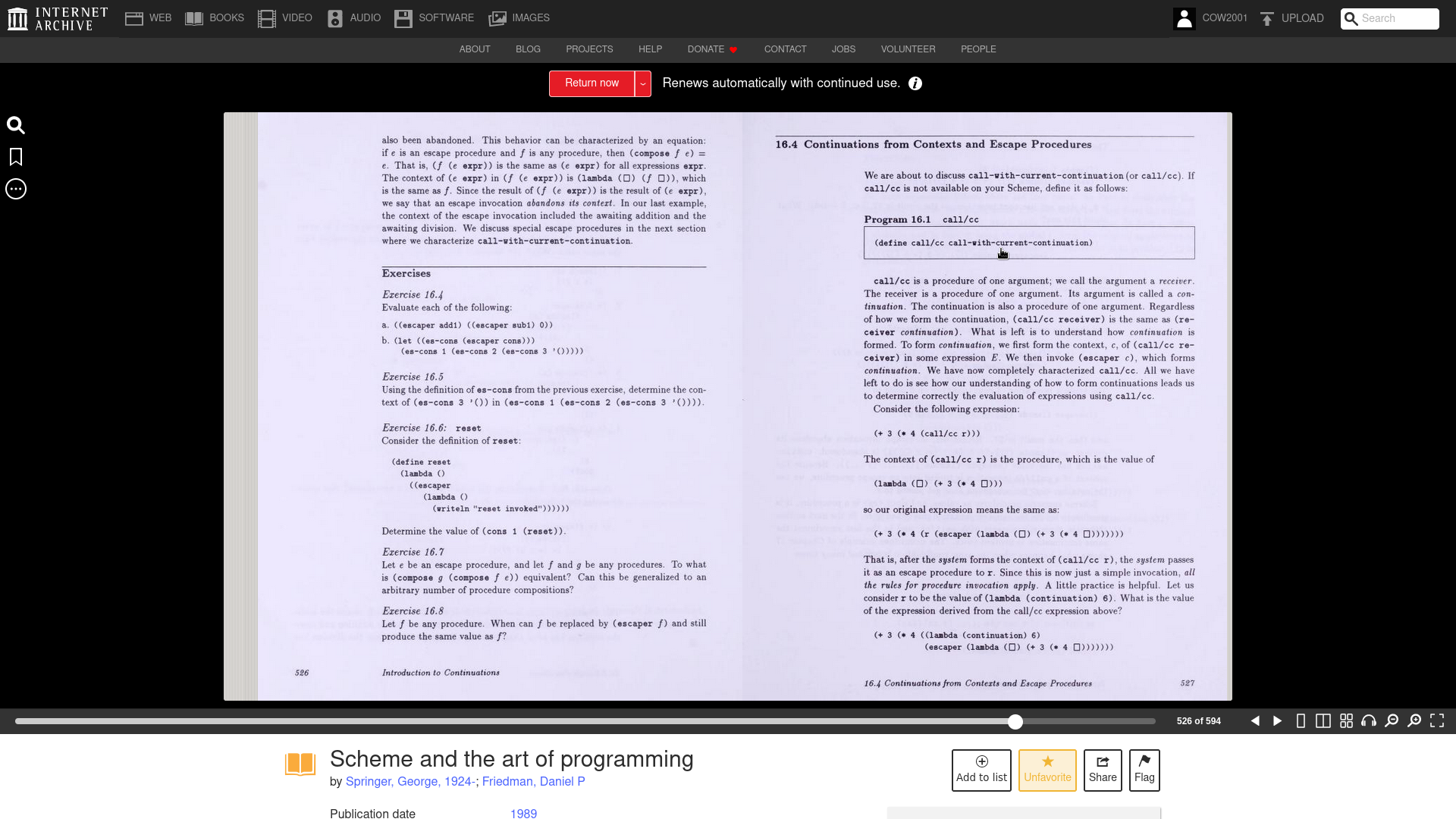Click the book title Scheme and the art of programming
Screen dimensions: 1456x819
click(512, 759)
